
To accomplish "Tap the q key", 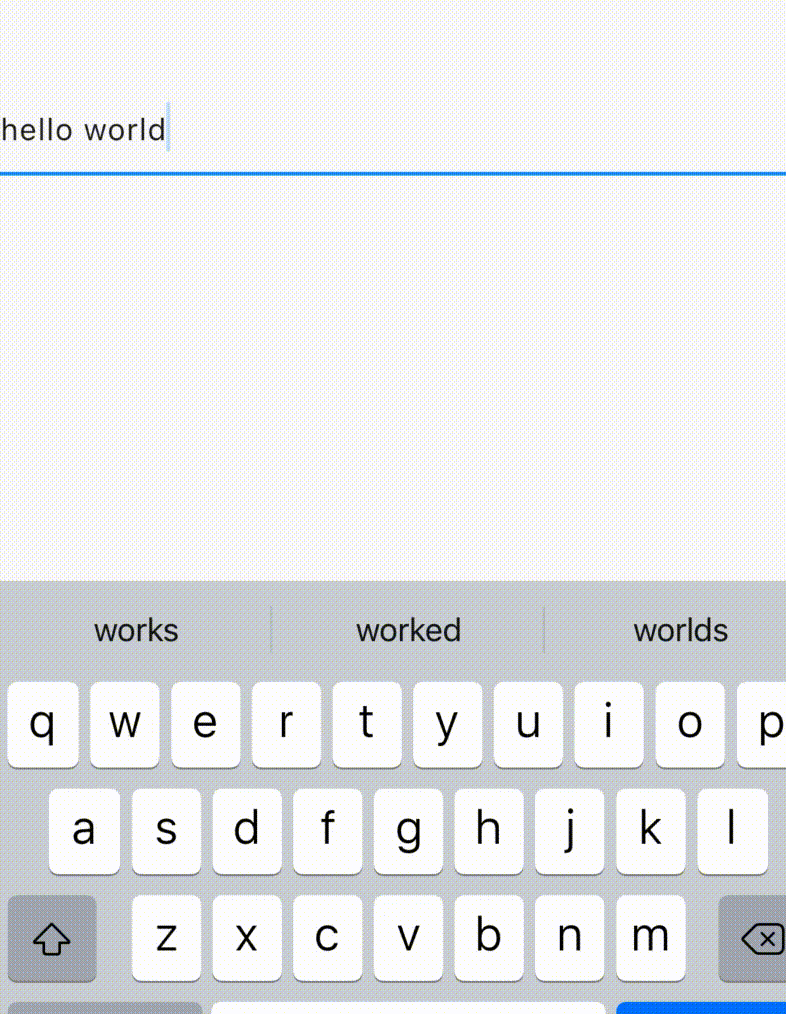I will tap(43, 724).
